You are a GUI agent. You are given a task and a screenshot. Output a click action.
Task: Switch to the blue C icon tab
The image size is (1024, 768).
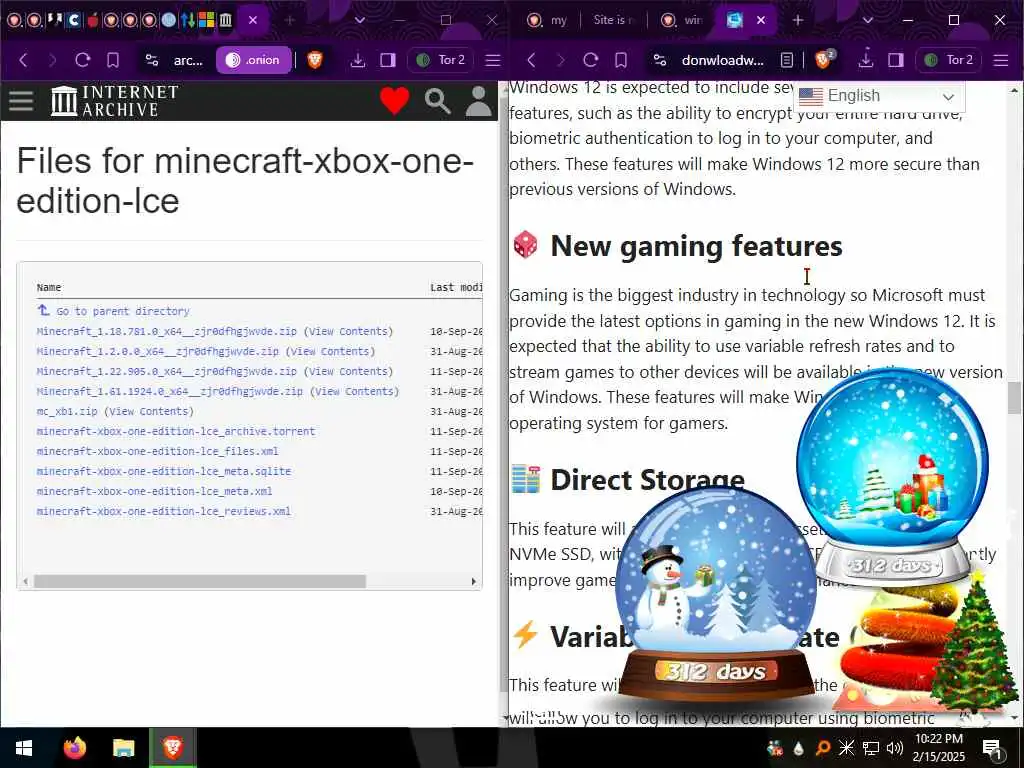(74, 20)
